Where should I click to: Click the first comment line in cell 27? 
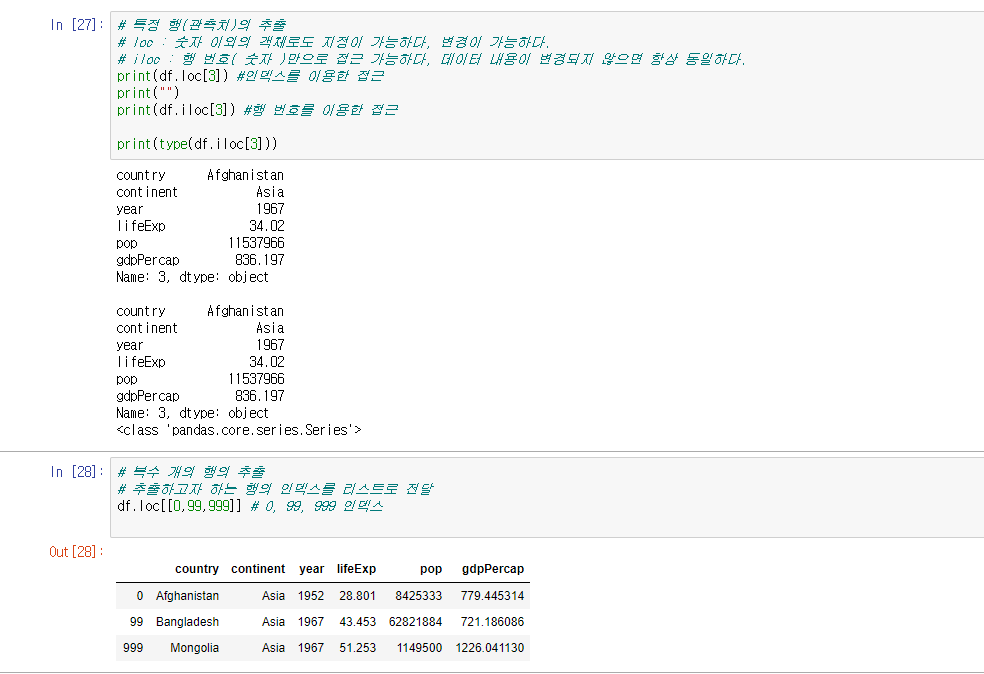[x=201, y=25]
